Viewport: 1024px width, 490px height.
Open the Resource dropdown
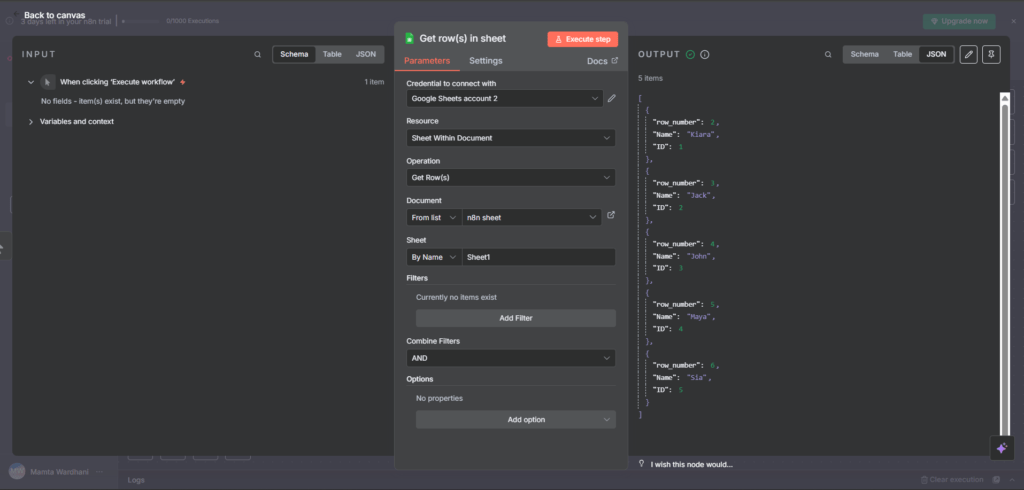pos(510,138)
